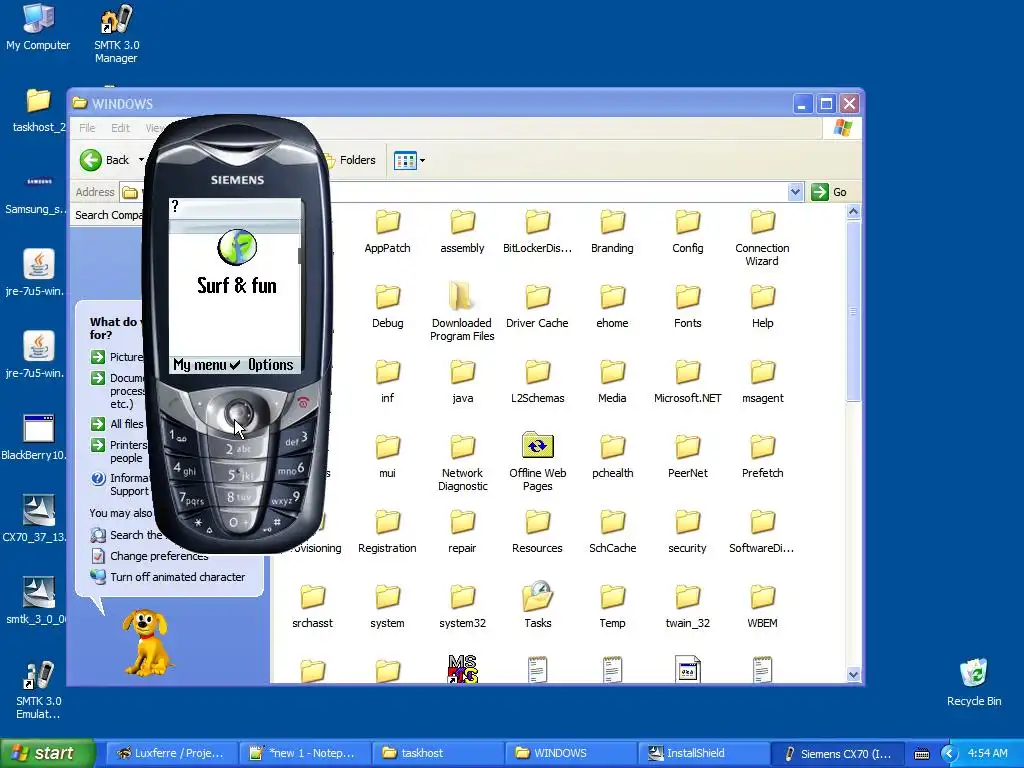
Task: Select the system32 folder
Action: (462, 607)
